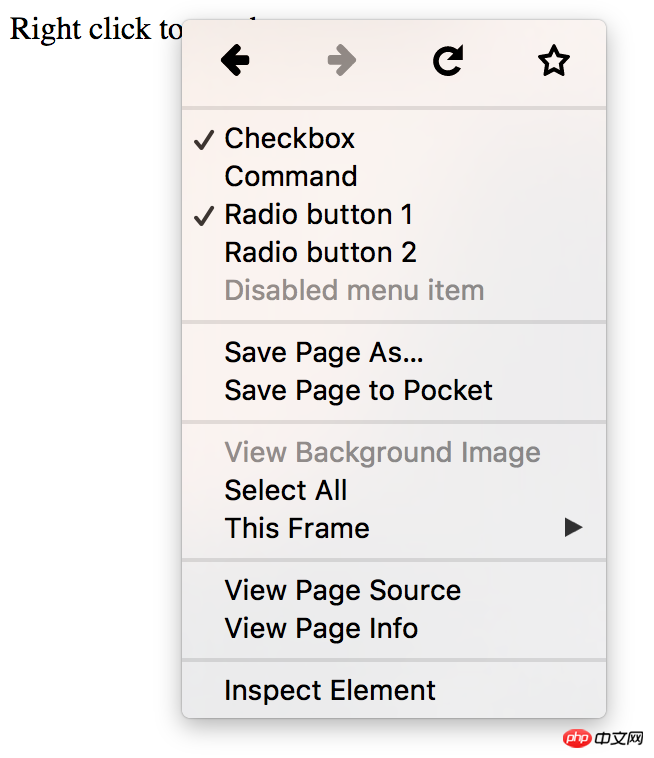Open the This Frame submenu

point(297,529)
